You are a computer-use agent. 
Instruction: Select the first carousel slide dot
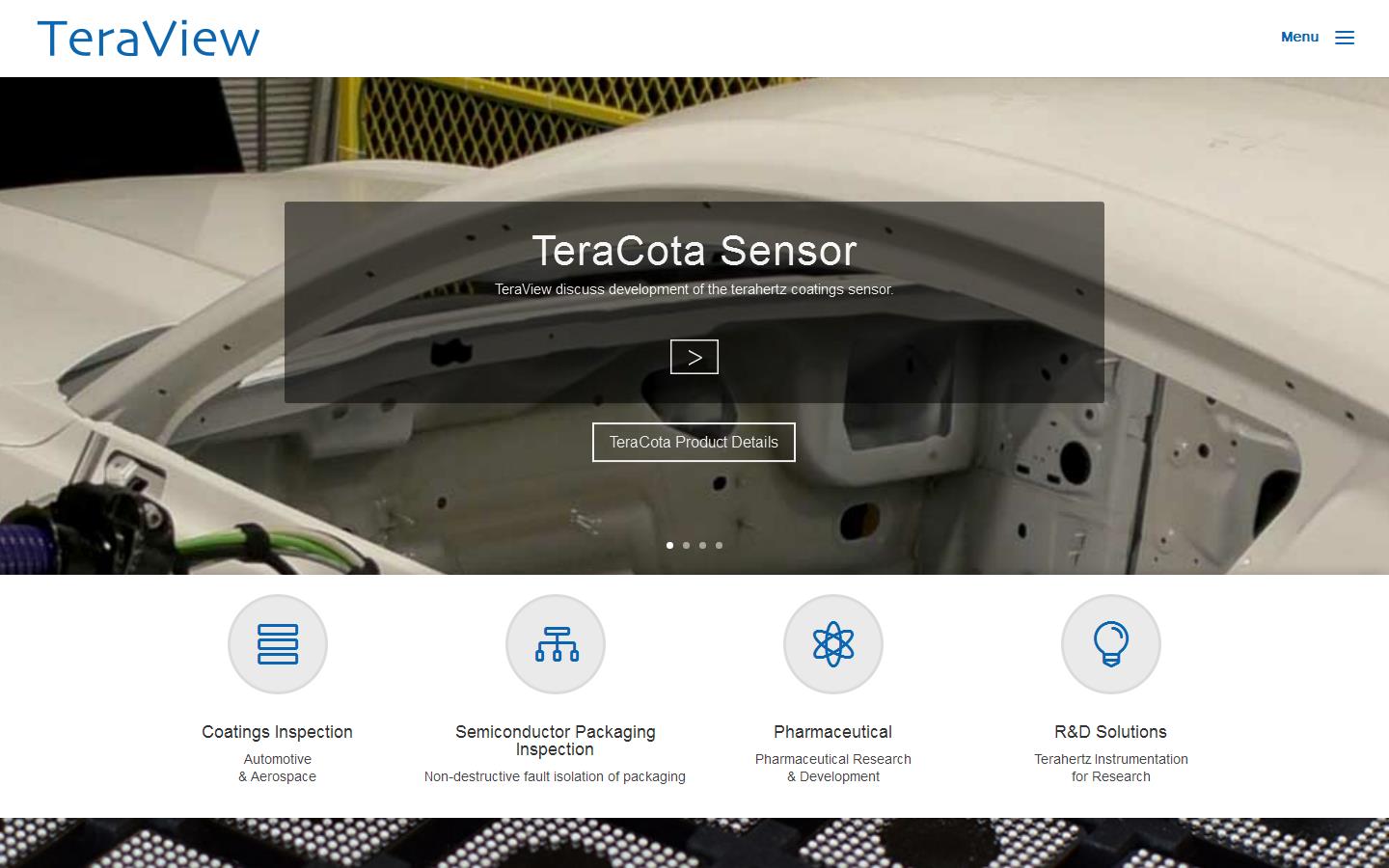click(670, 545)
